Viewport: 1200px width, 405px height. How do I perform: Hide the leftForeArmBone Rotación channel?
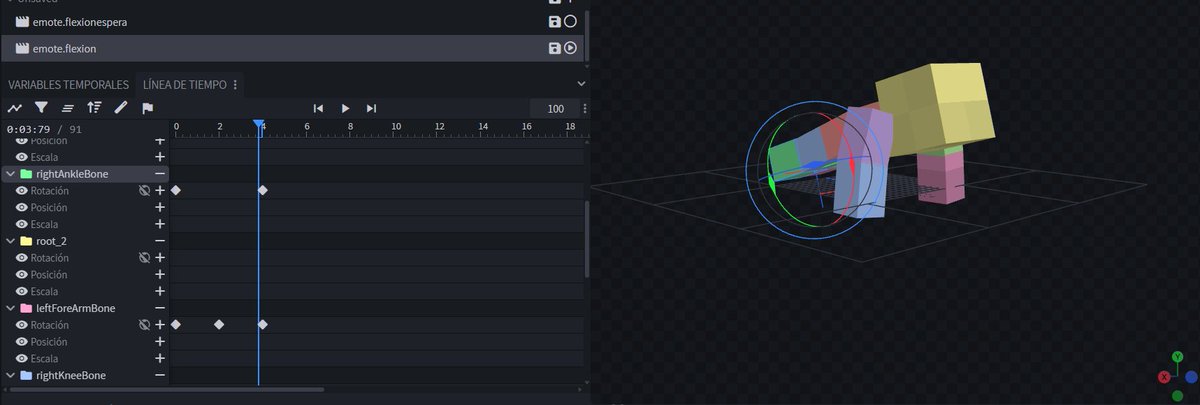pyautogui.click(x=21, y=325)
